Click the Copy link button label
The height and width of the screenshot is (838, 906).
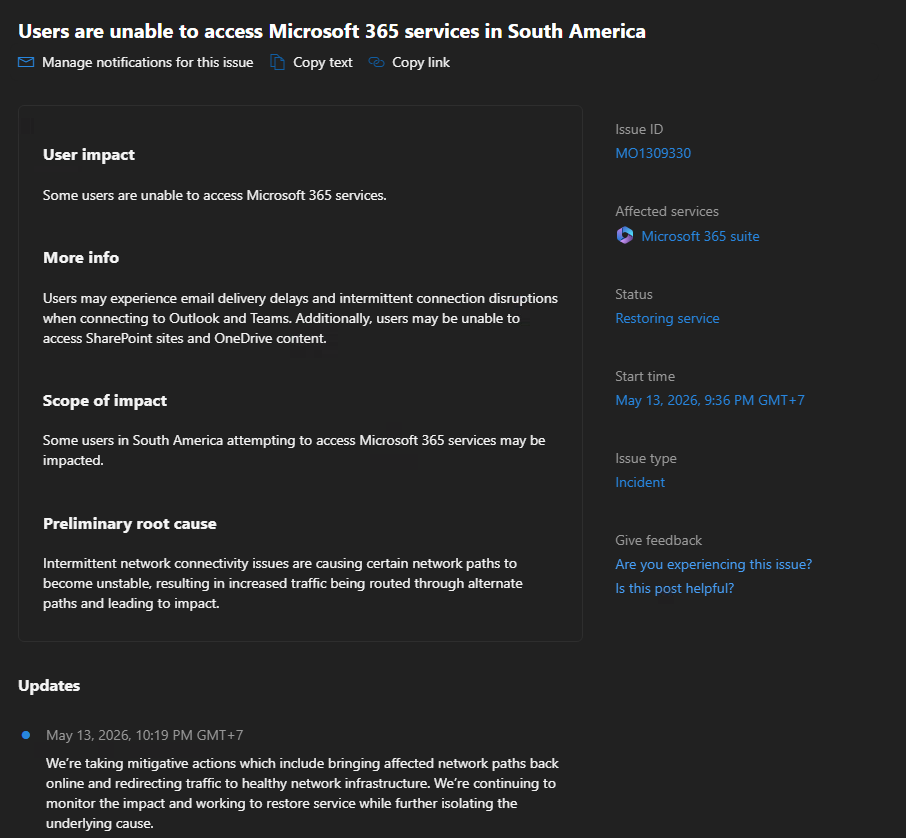click(x=421, y=62)
